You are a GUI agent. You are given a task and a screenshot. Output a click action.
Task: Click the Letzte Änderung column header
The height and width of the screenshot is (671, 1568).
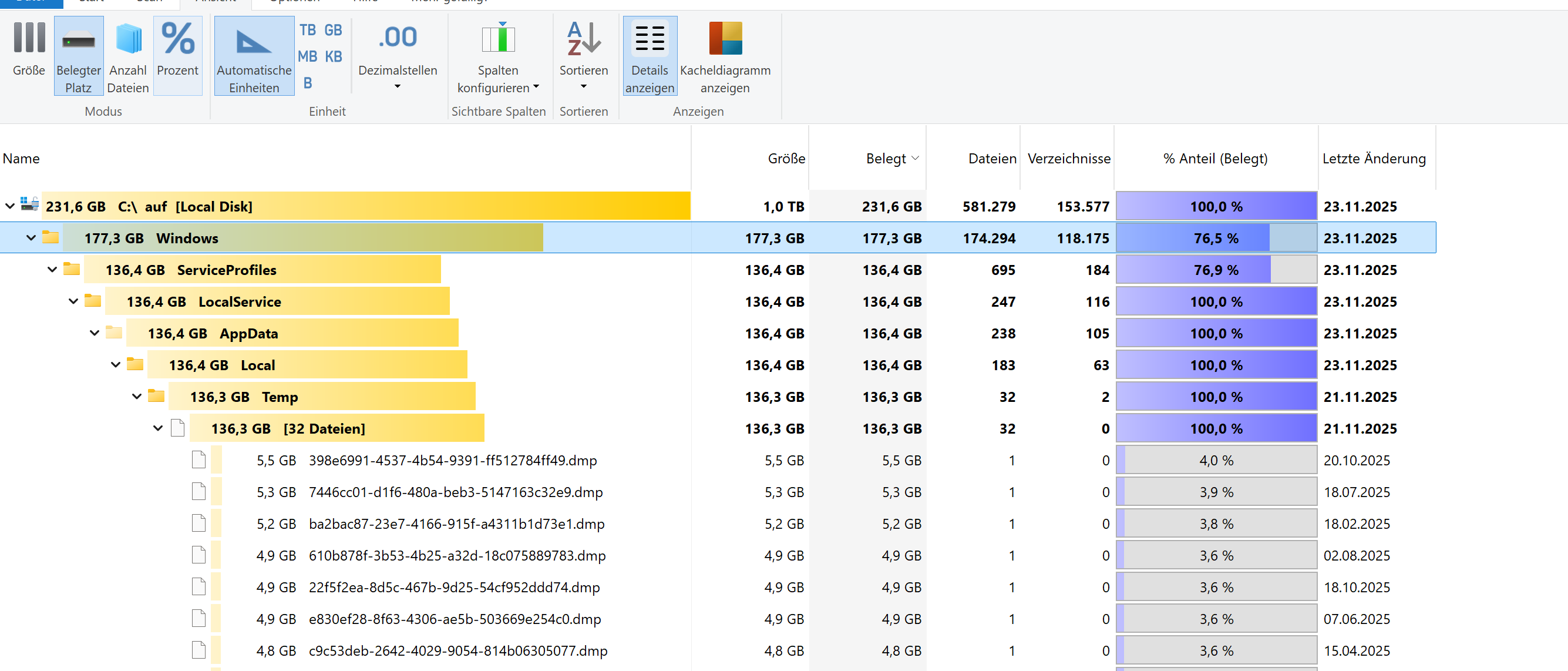tap(1373, 159)
